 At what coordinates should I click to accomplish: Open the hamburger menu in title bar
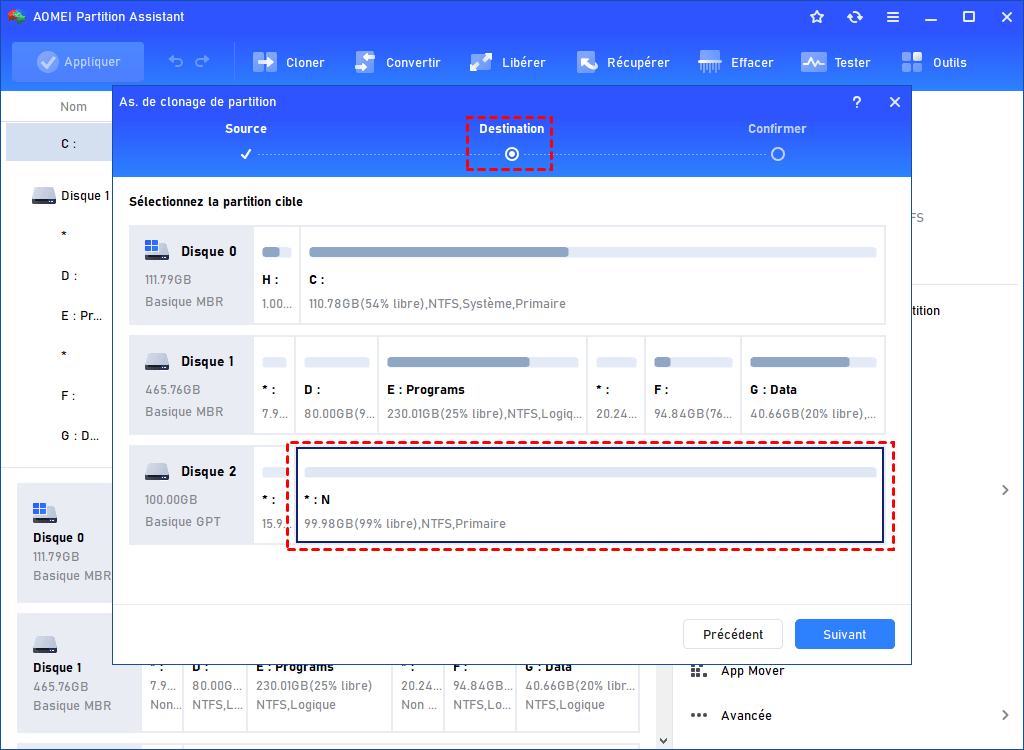(893, 17)
